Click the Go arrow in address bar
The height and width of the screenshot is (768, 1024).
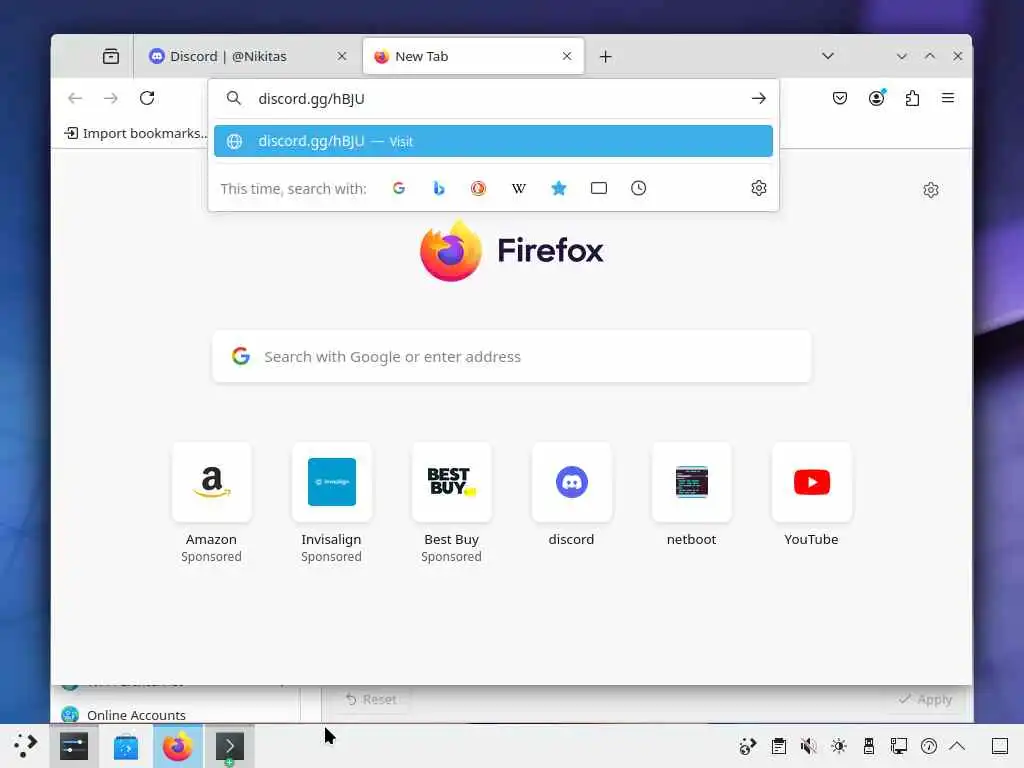(x=758, y=99)
